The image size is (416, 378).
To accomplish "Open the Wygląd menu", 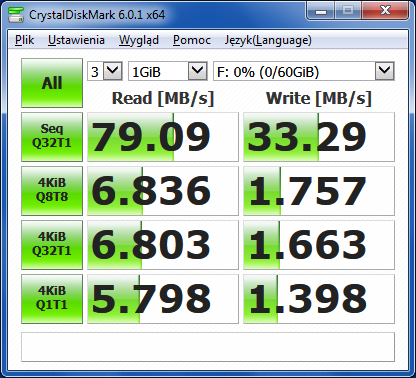I will tap(139, 40).
